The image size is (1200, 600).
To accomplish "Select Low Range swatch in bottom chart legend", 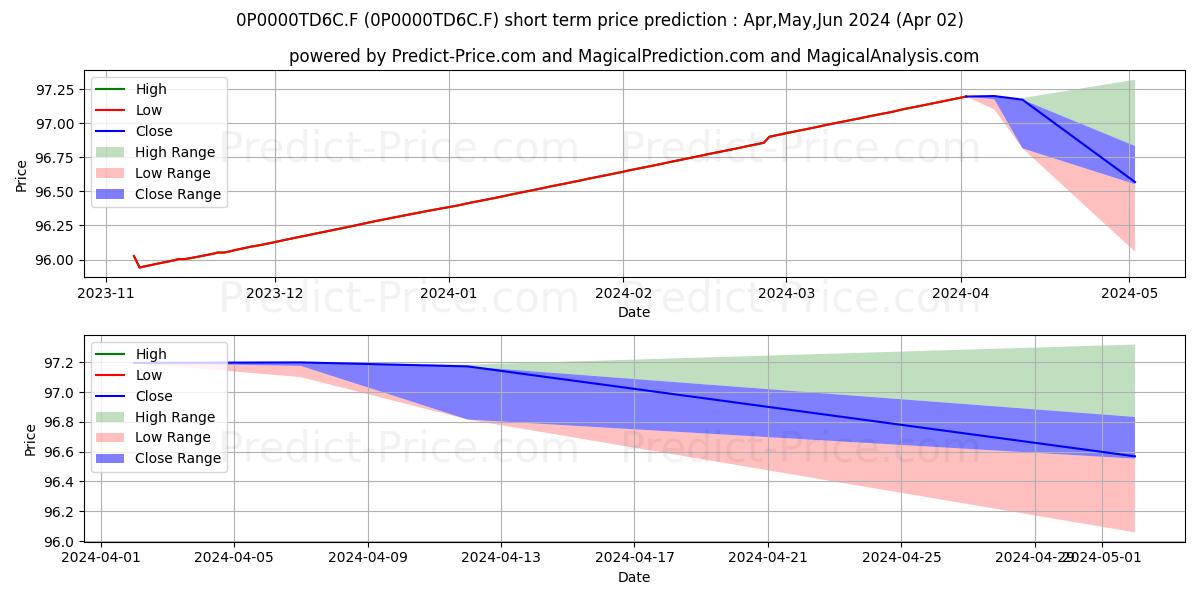I will tap(113, 438).
